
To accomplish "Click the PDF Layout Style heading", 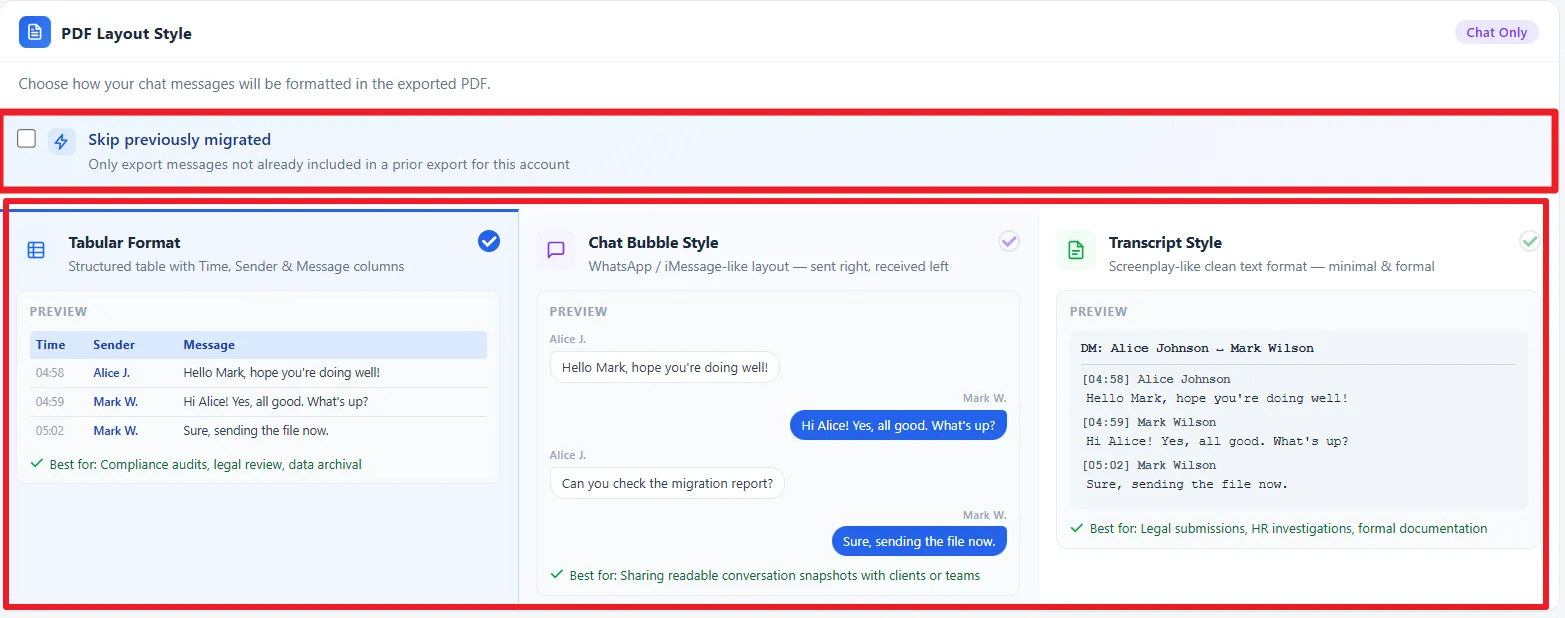I will pyautogui.click(x=126, y=33).
